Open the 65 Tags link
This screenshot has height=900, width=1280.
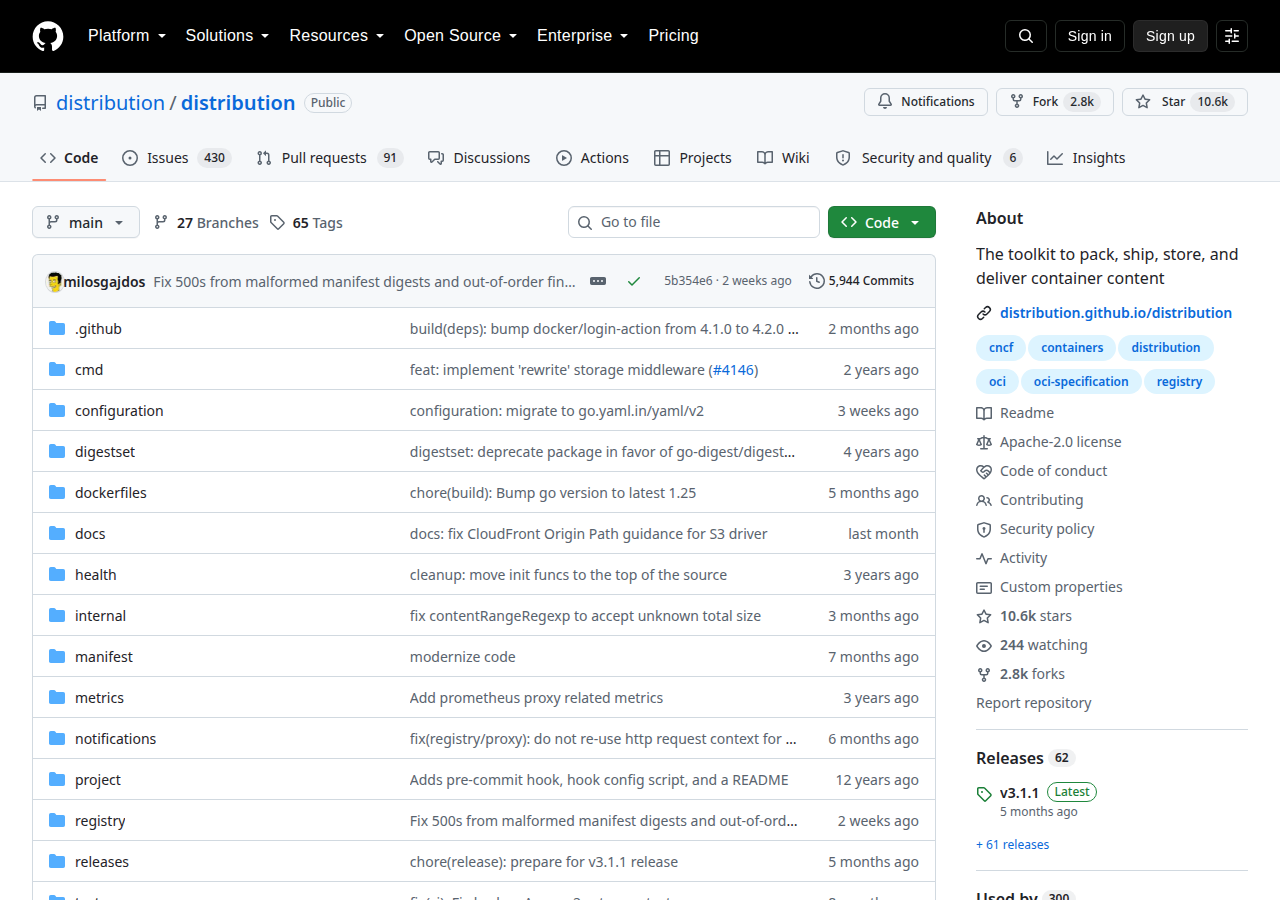click(306, 223)
